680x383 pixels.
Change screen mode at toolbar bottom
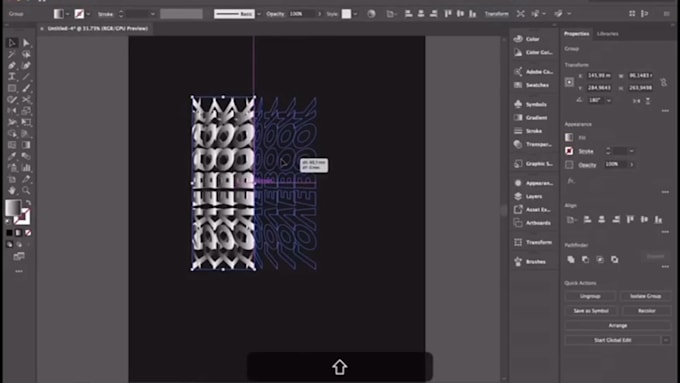(x=19, y=256)
